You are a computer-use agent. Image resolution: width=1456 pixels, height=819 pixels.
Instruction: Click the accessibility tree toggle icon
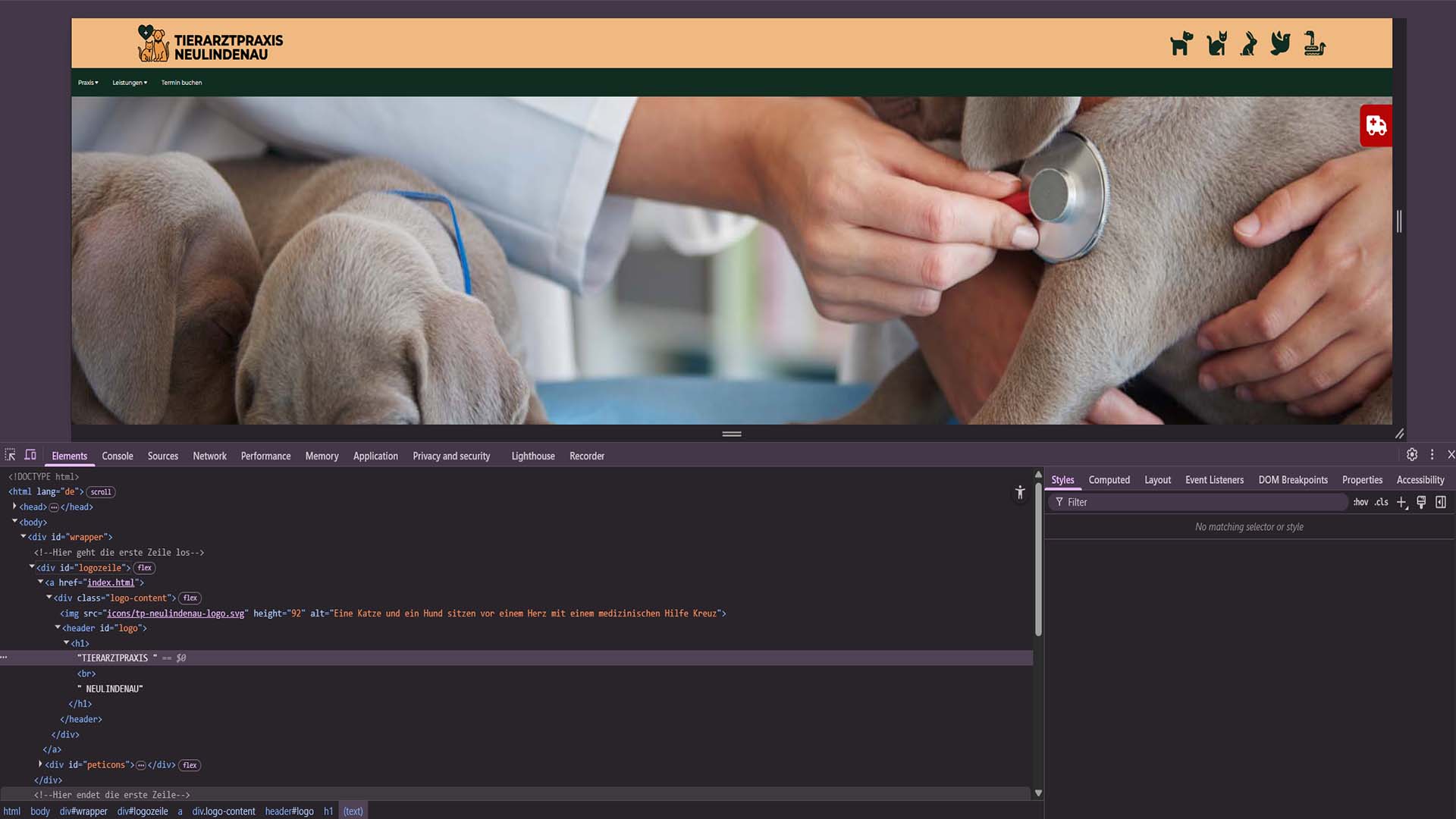click(1020, 493)
